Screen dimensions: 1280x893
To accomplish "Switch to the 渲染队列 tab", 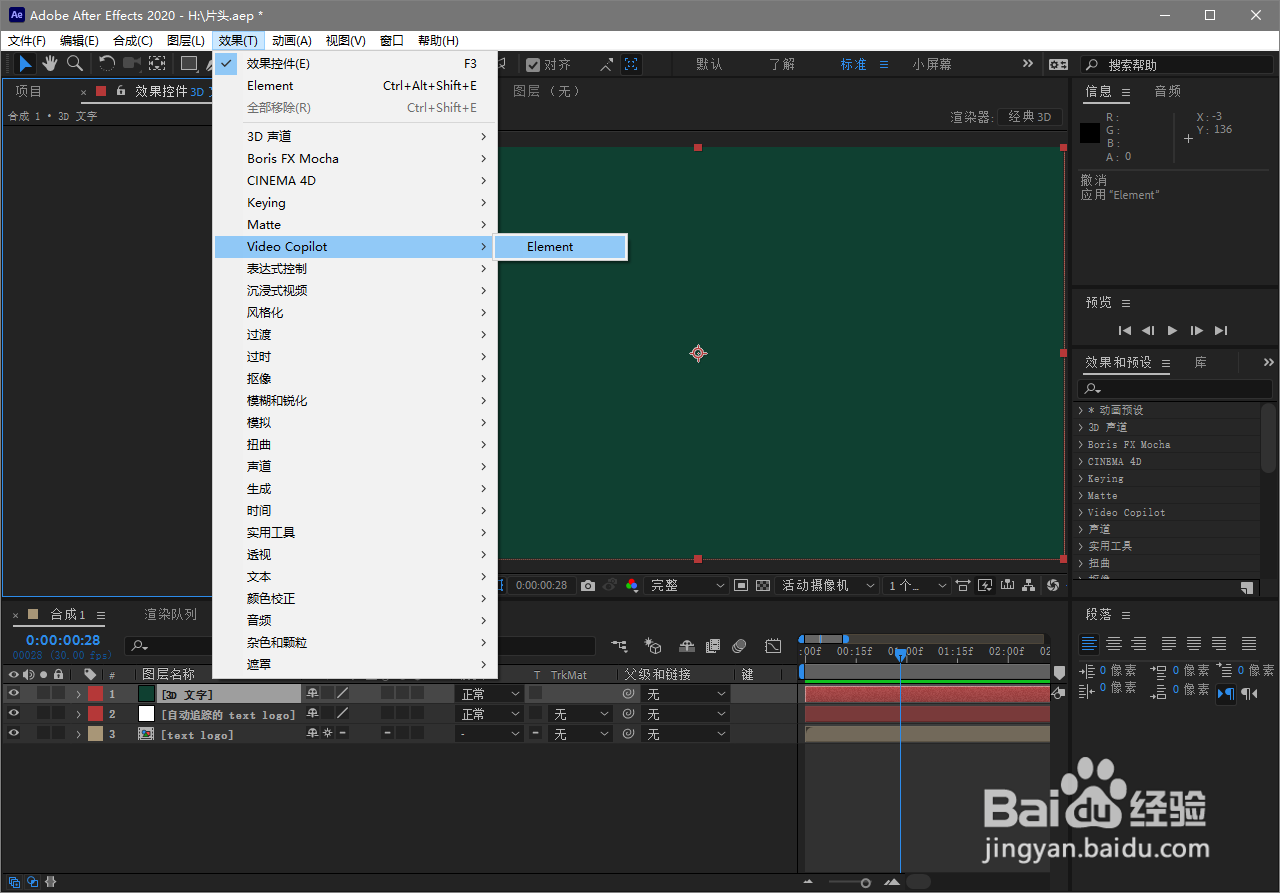I will (171, 614).
